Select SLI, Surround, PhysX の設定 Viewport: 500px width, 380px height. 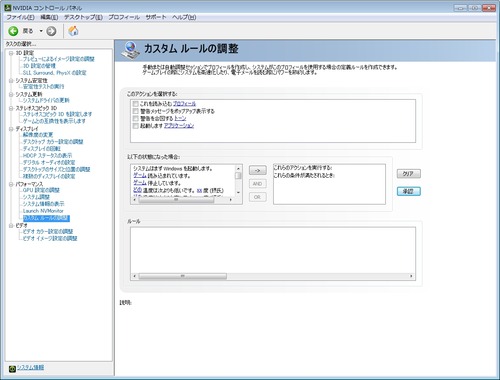[54, 73]
